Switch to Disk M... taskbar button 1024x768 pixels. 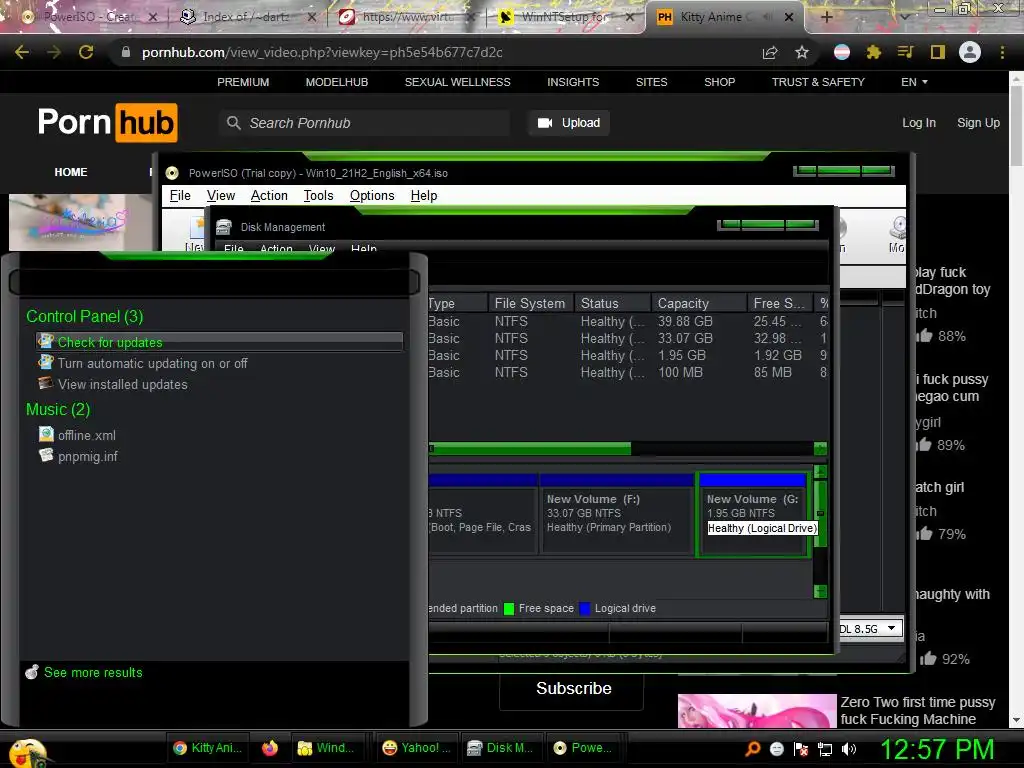click(502, 748)
